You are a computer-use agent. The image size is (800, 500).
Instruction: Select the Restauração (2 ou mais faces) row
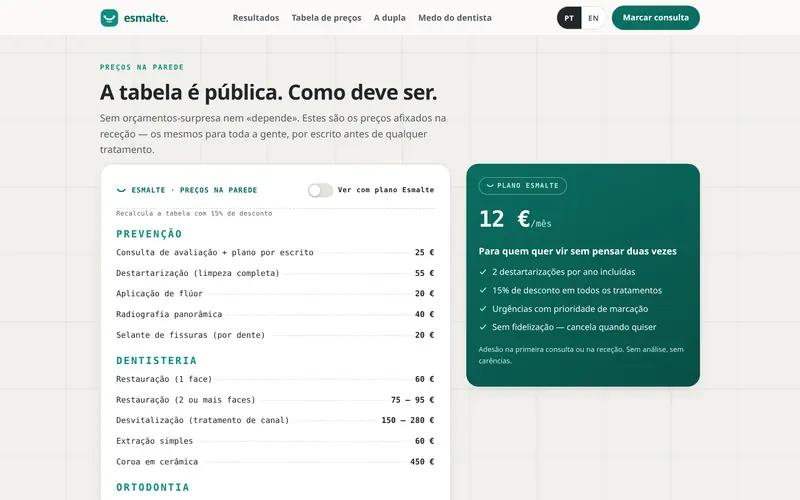275,399
